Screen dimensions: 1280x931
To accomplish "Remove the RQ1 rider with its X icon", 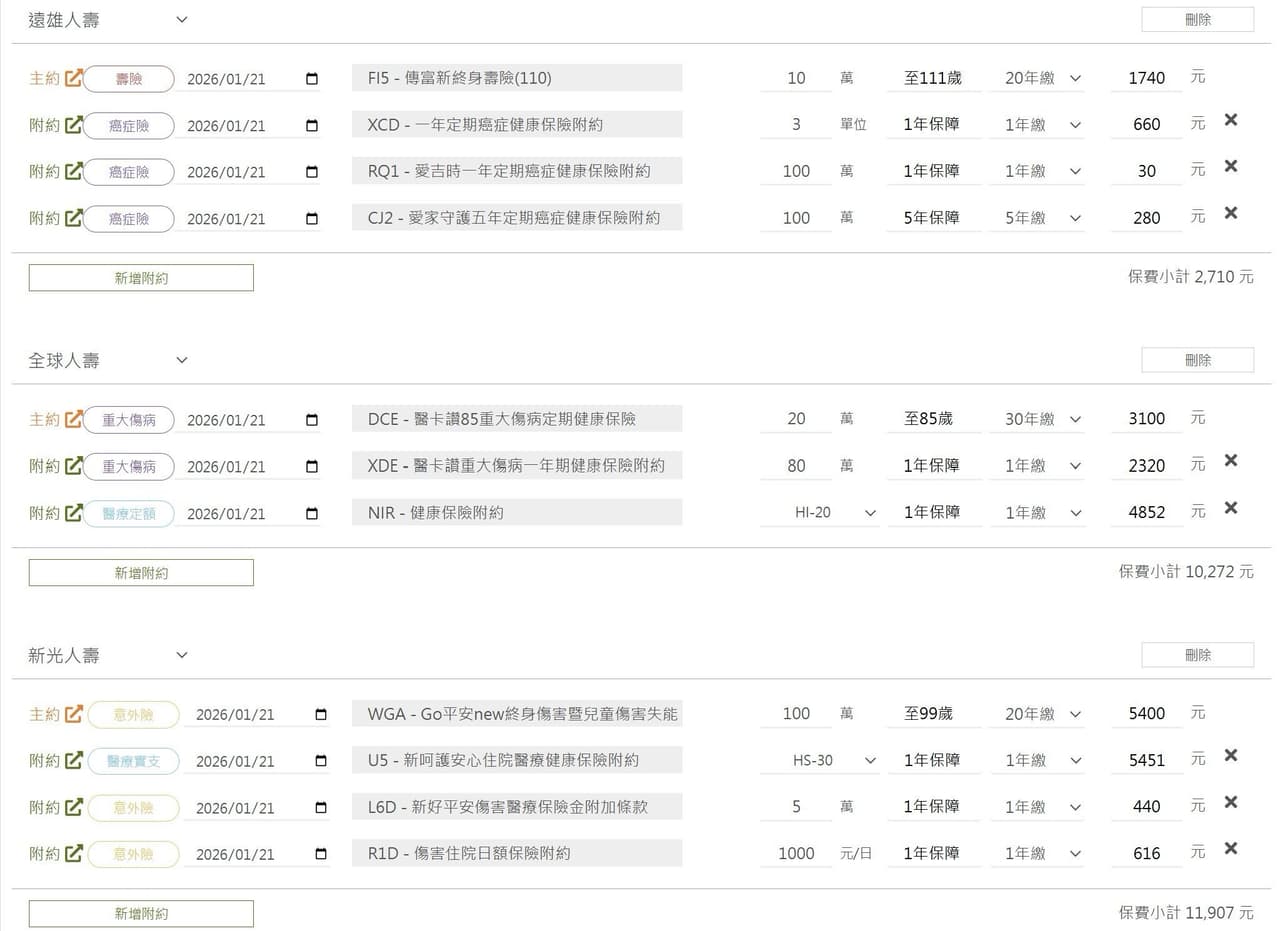I will 1231,166.
